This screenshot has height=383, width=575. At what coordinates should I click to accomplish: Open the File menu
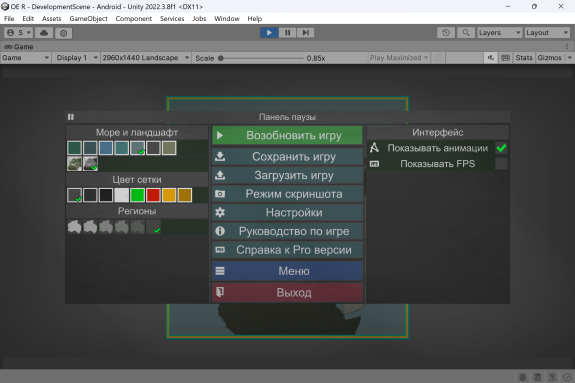9,18
